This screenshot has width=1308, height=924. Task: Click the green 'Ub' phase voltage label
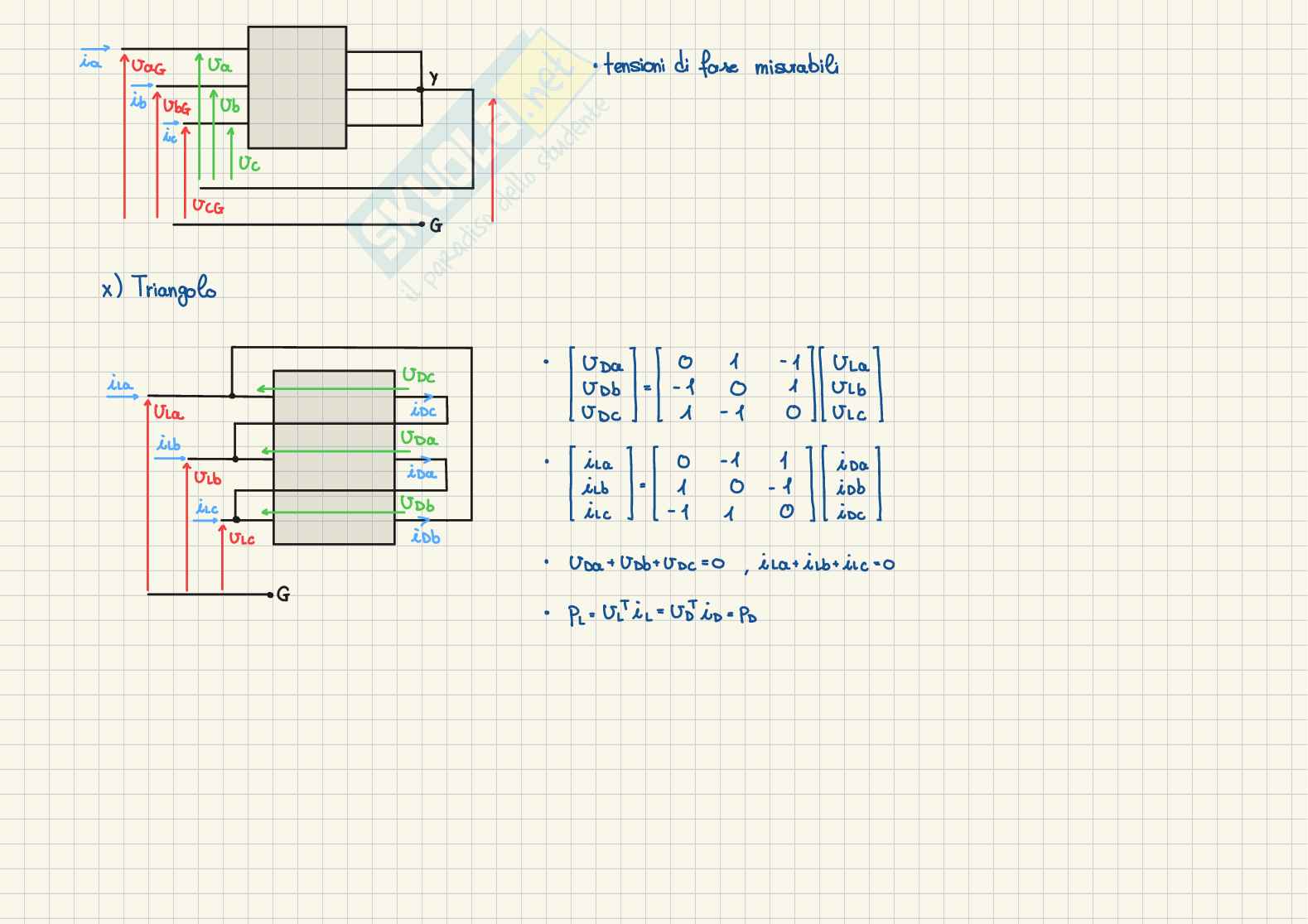click(x=229, y=105)
